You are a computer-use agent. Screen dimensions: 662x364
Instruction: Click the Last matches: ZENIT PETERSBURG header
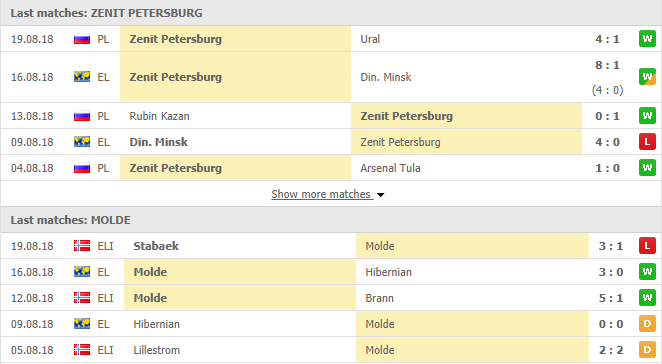(x=106, y=13)
